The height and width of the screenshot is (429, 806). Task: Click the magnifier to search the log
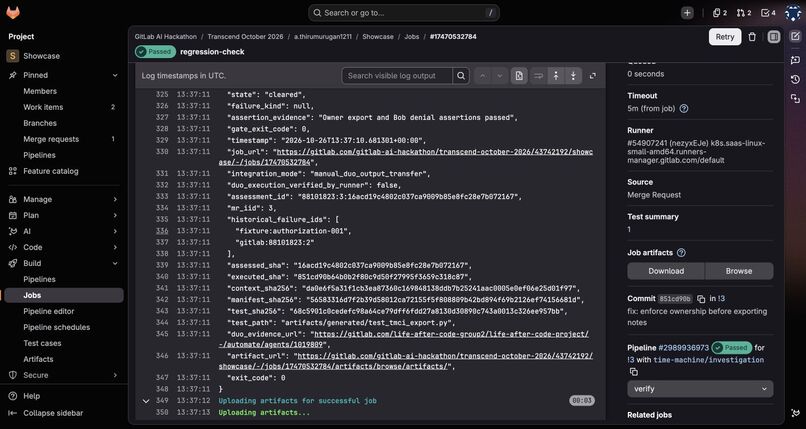tap(461, 76)
